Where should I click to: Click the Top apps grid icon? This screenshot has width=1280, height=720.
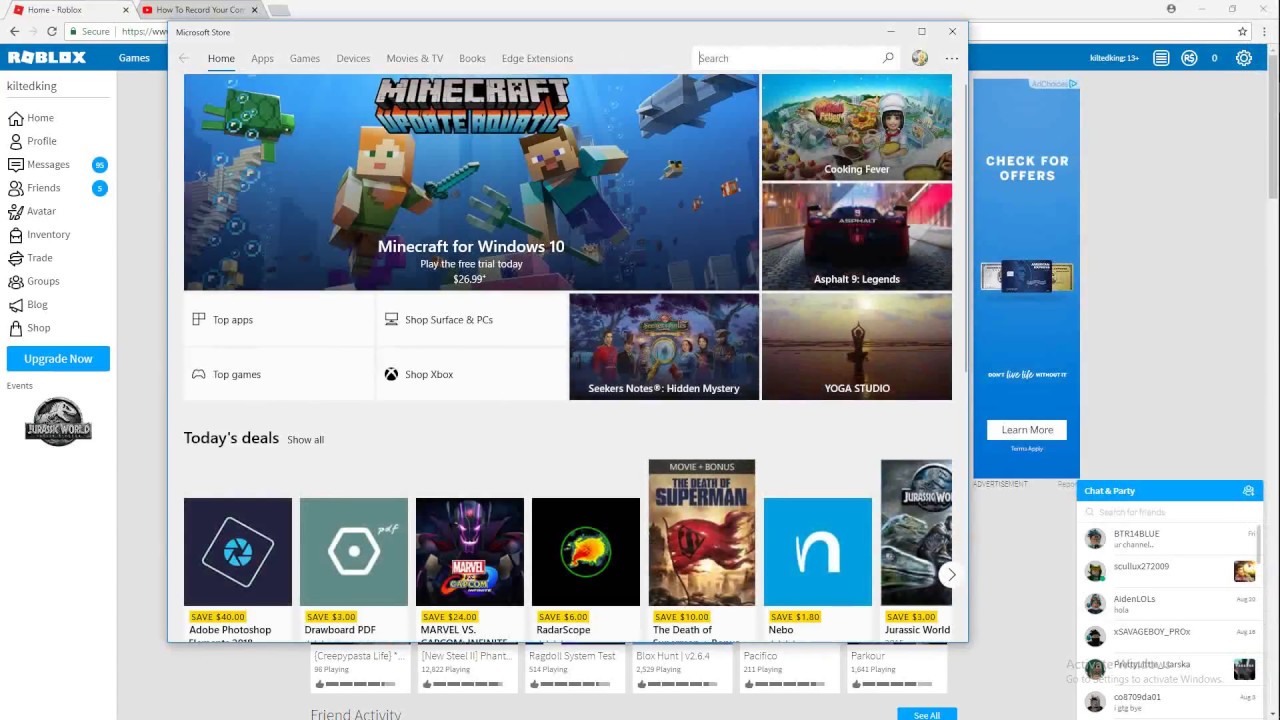click(199, 320)
